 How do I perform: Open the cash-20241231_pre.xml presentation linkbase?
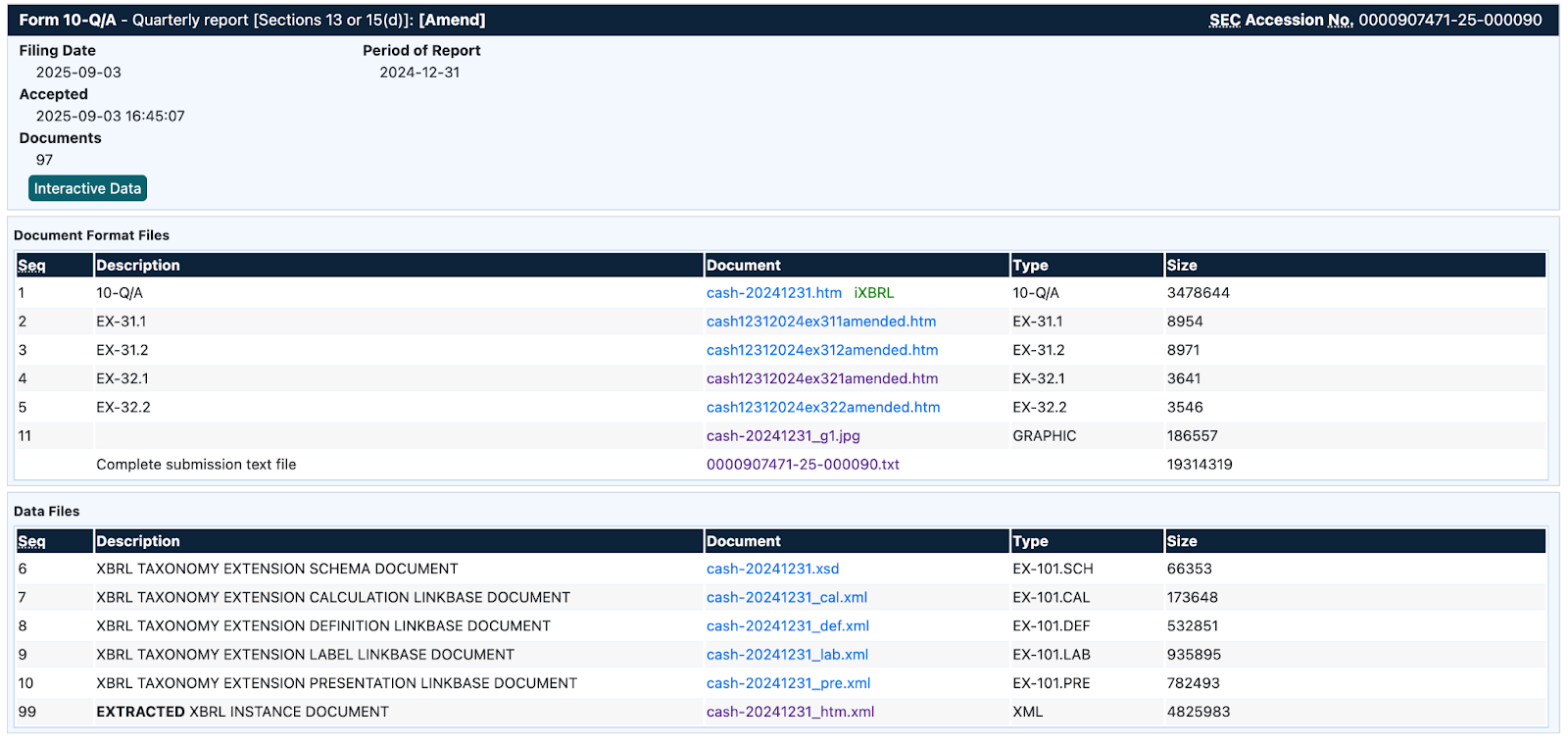[x=788, y=683]
